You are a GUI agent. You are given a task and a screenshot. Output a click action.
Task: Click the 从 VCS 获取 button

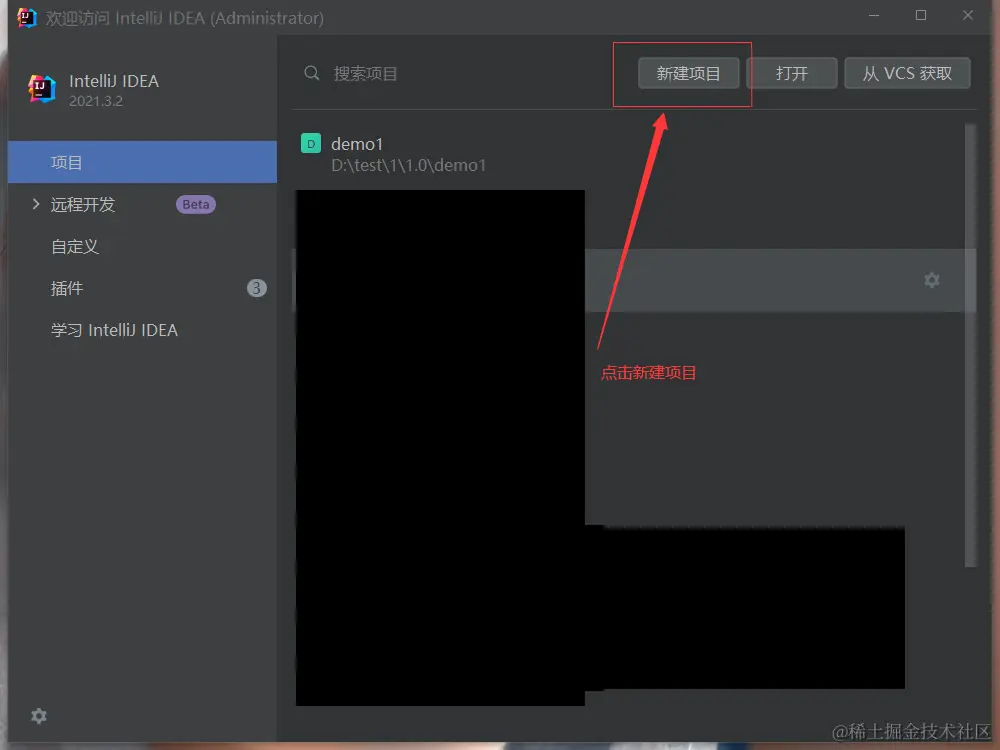point(907,73)
